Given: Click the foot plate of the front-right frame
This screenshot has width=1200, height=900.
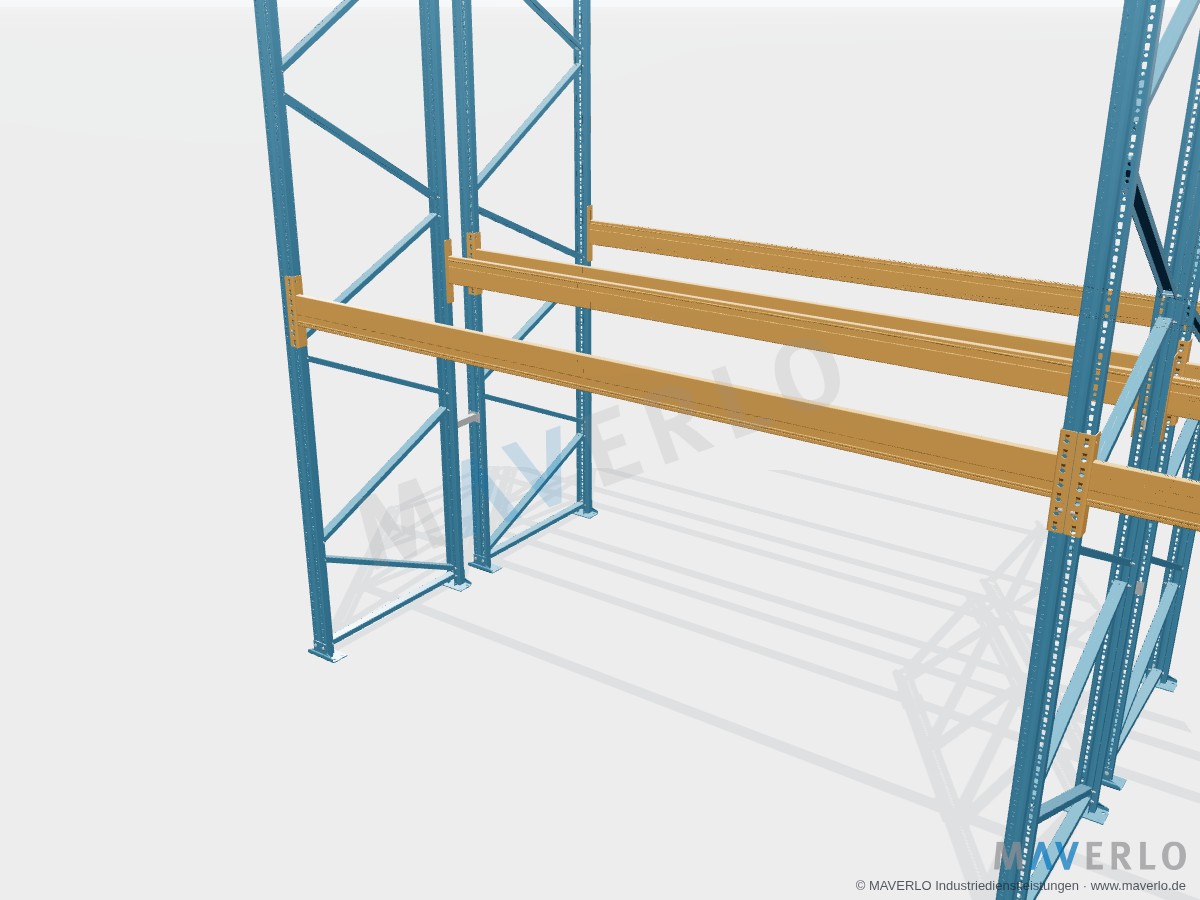Looking at the screenshot, I should tap(1092, 806).
